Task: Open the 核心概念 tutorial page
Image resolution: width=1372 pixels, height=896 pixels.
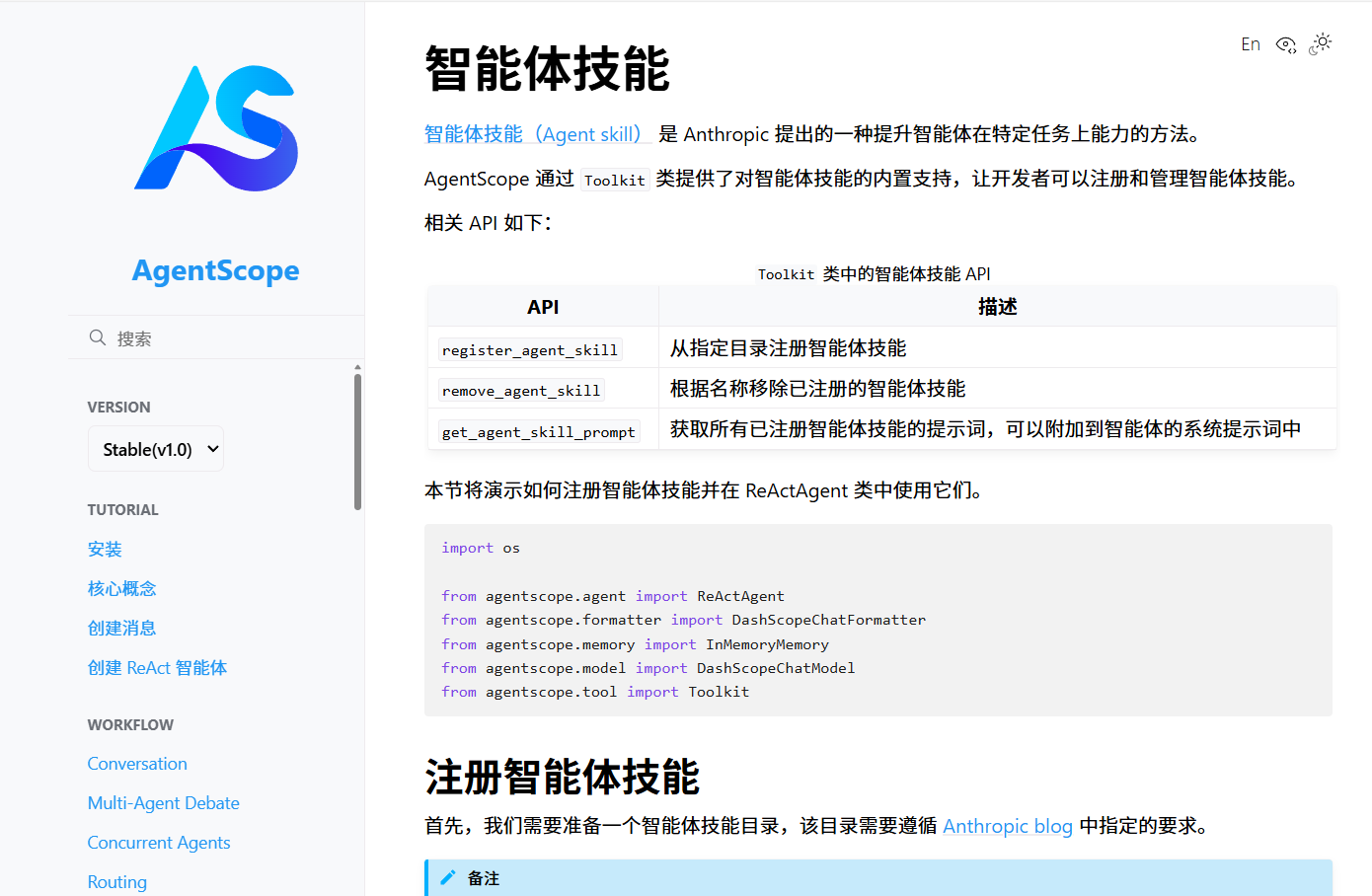Action: tap(122, 589)
